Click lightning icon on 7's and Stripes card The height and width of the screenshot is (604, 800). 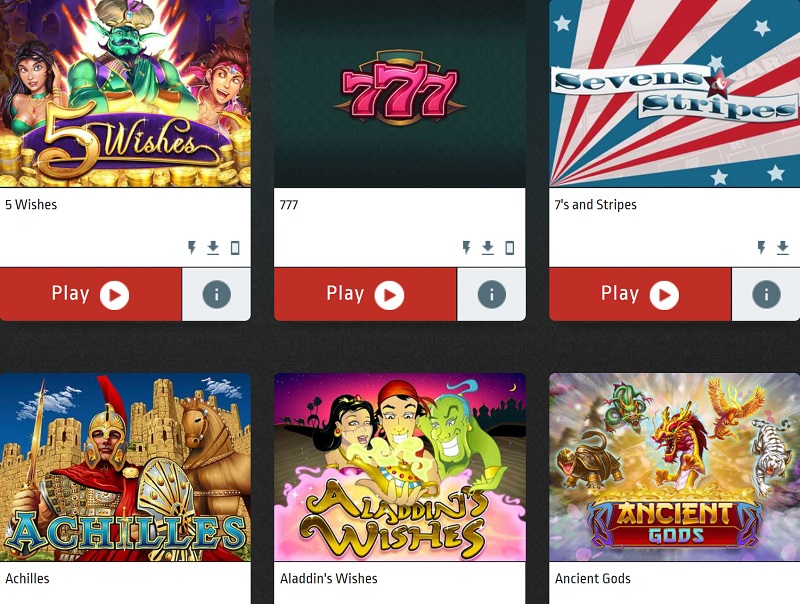tap(761, 248)
